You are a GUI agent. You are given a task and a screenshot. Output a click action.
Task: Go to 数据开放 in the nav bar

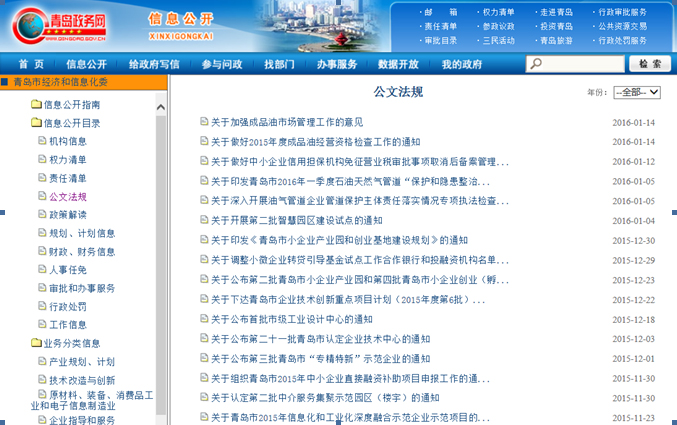[398, 64]
